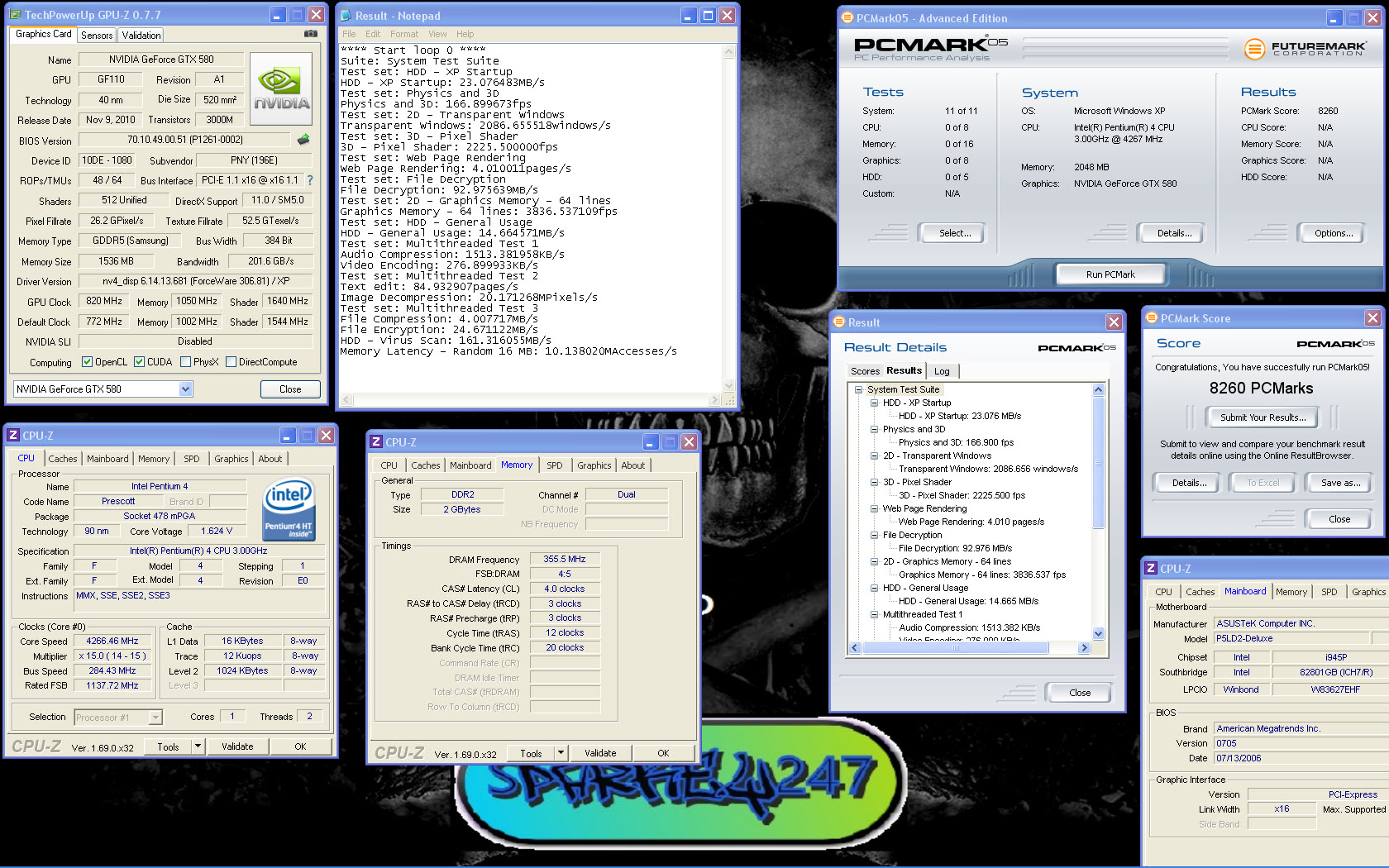Collapse the HDD - XP Startup node

874,403
